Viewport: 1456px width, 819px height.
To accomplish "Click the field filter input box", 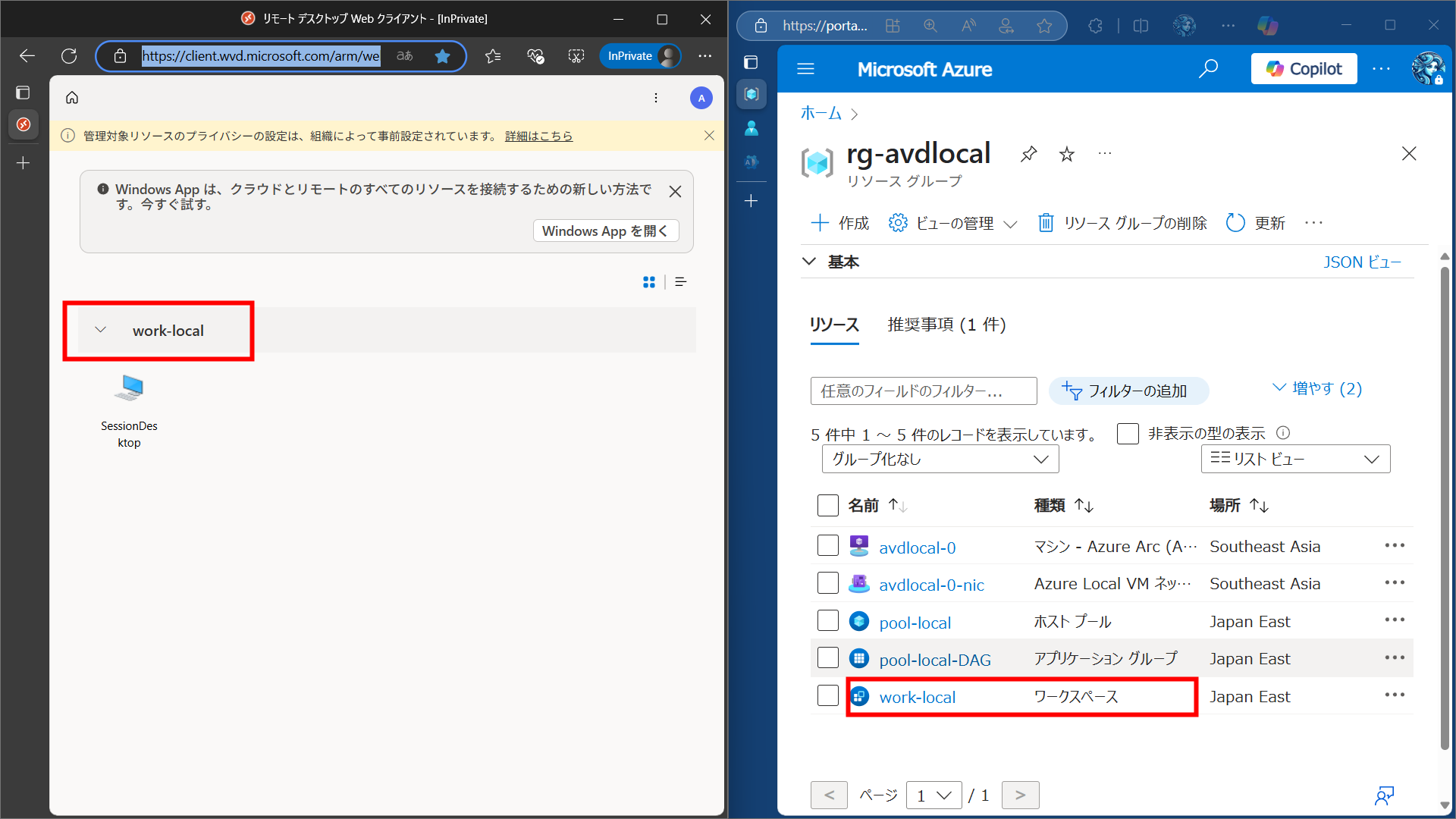I will (x=923, y=391).
